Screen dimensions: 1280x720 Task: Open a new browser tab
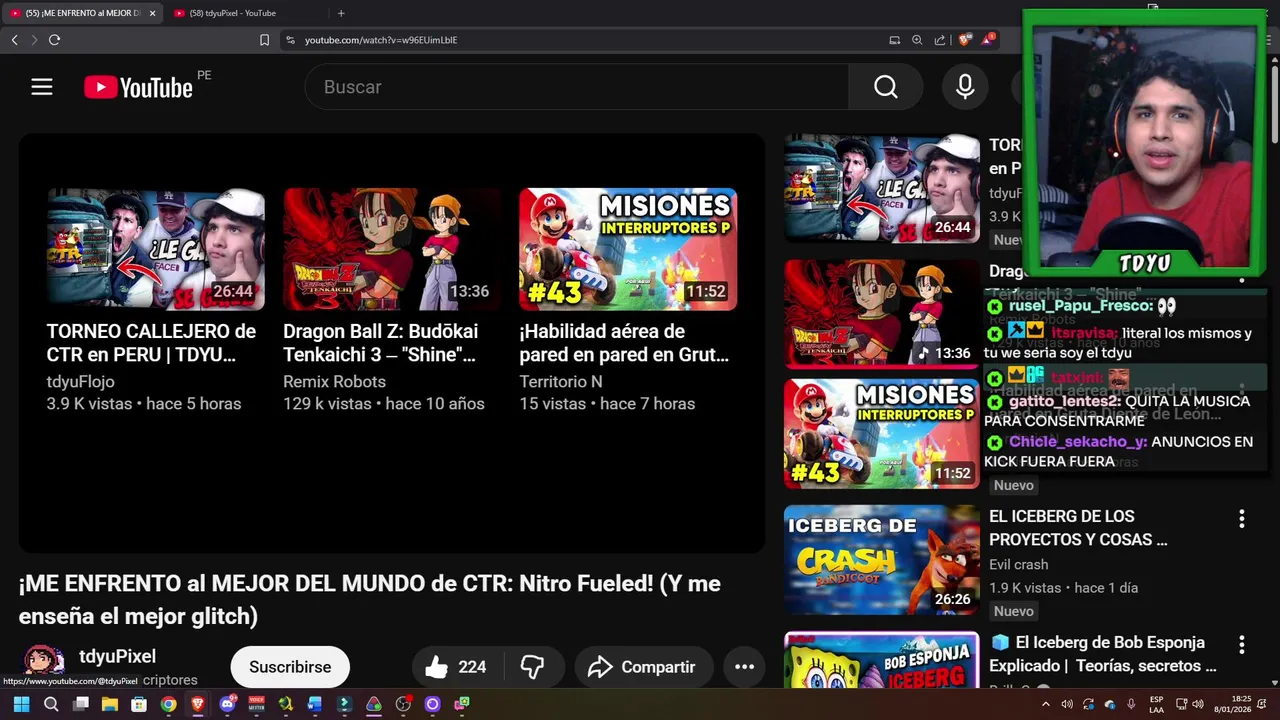tap(341, 13)
